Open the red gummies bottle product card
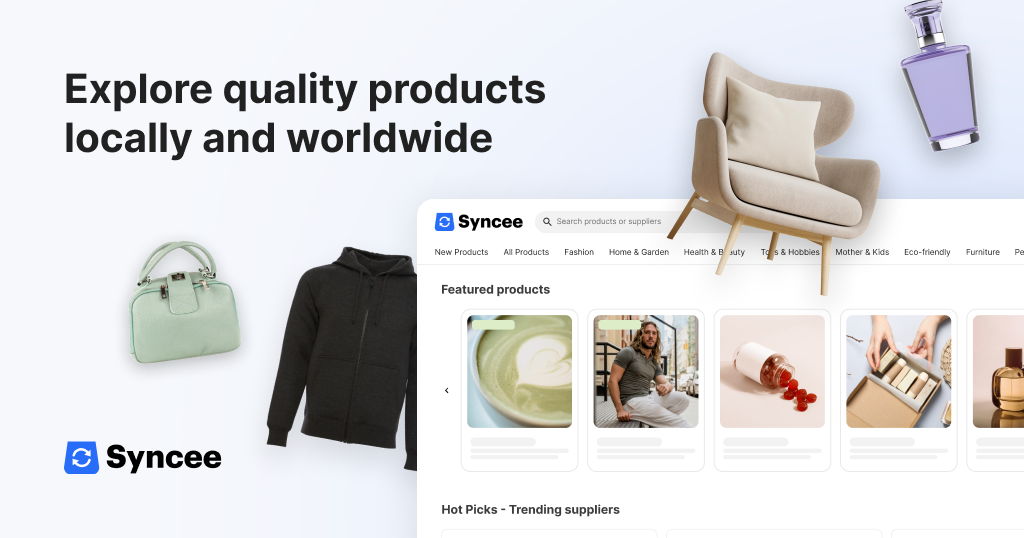Image resolution: width=1024 pixels, height=538 pixels. pyautogui.click(x=773, y=390)
